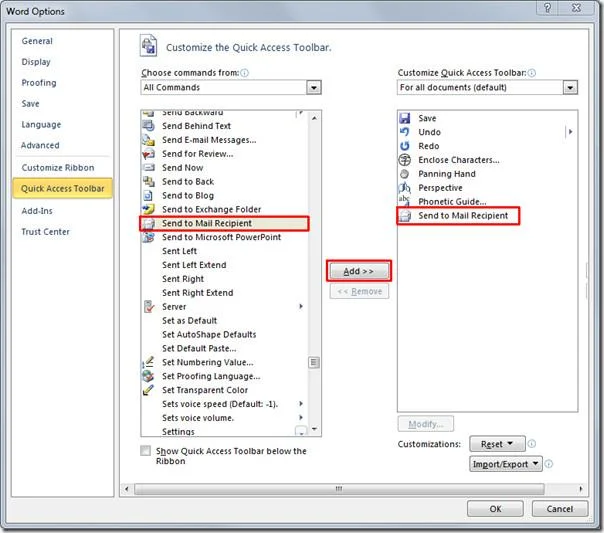
Task: Open the For all documents (default) dropdown
Action: coord(570,87)
